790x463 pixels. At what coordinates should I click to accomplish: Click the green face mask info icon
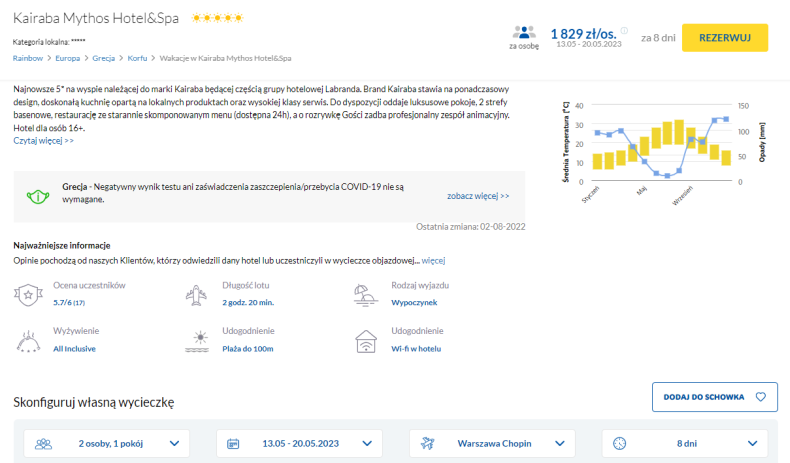[x=38, y=196]
